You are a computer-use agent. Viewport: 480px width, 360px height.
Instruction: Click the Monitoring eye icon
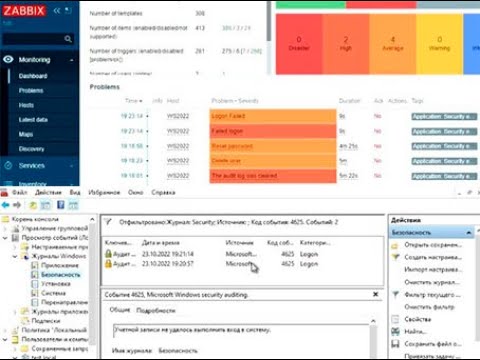point(8,59)
